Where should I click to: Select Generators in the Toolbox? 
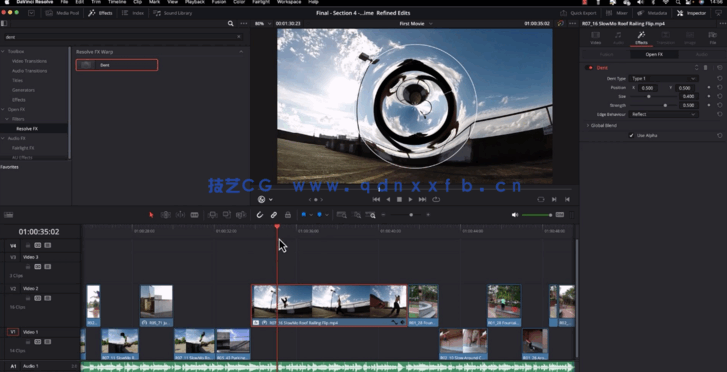[23, 90]
